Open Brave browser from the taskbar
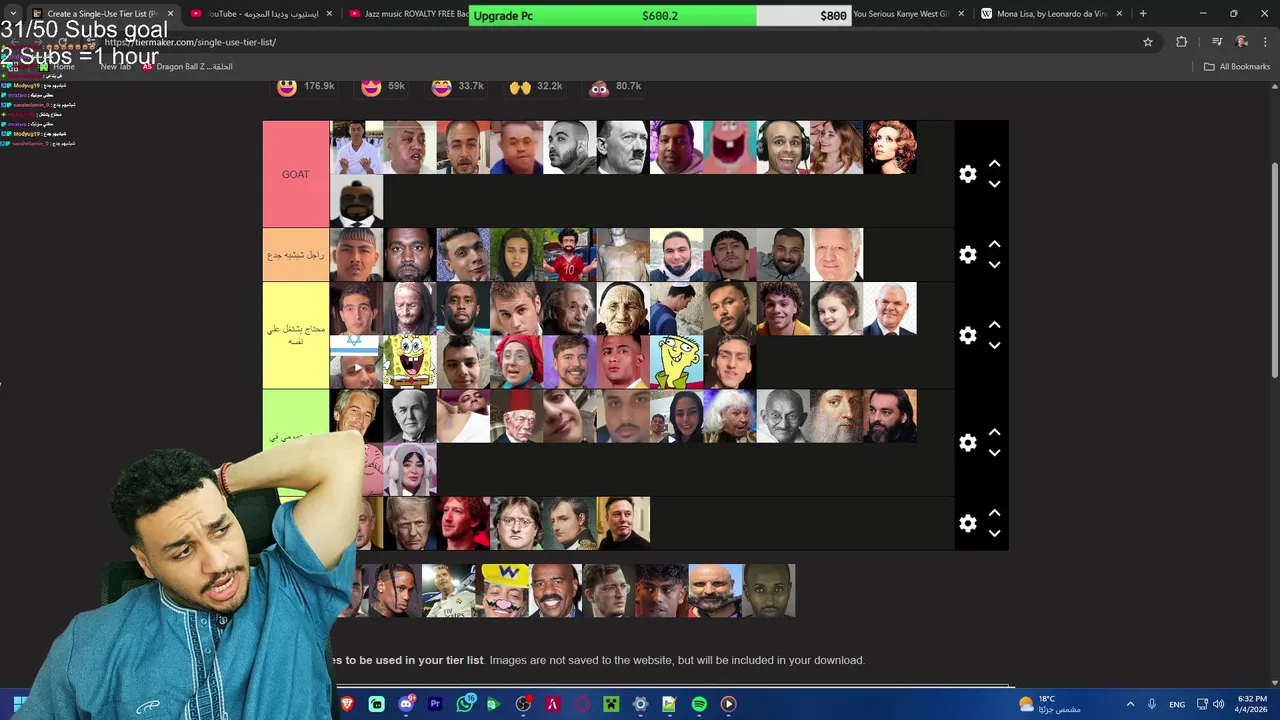Image resolution: width=1280 pixels, height=720 pixels. coord(347,704)
